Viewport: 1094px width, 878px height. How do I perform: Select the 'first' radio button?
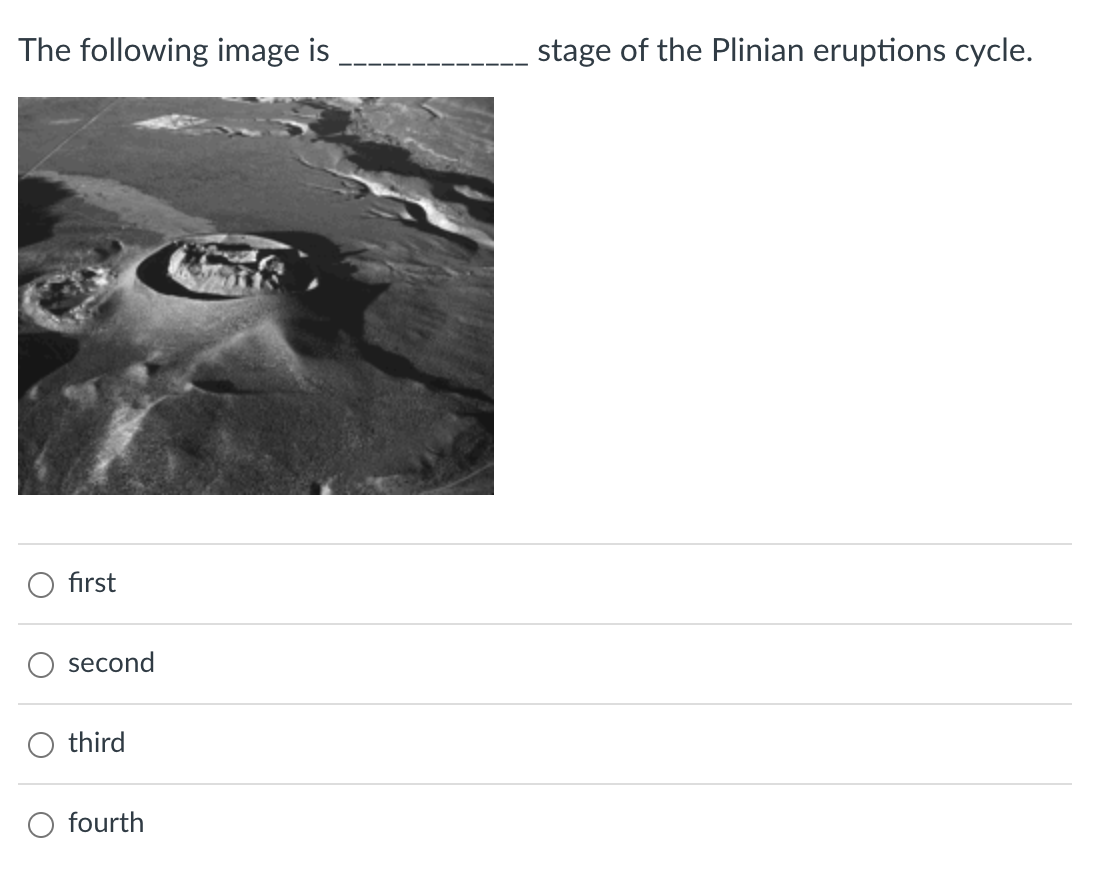click(40, 584)
